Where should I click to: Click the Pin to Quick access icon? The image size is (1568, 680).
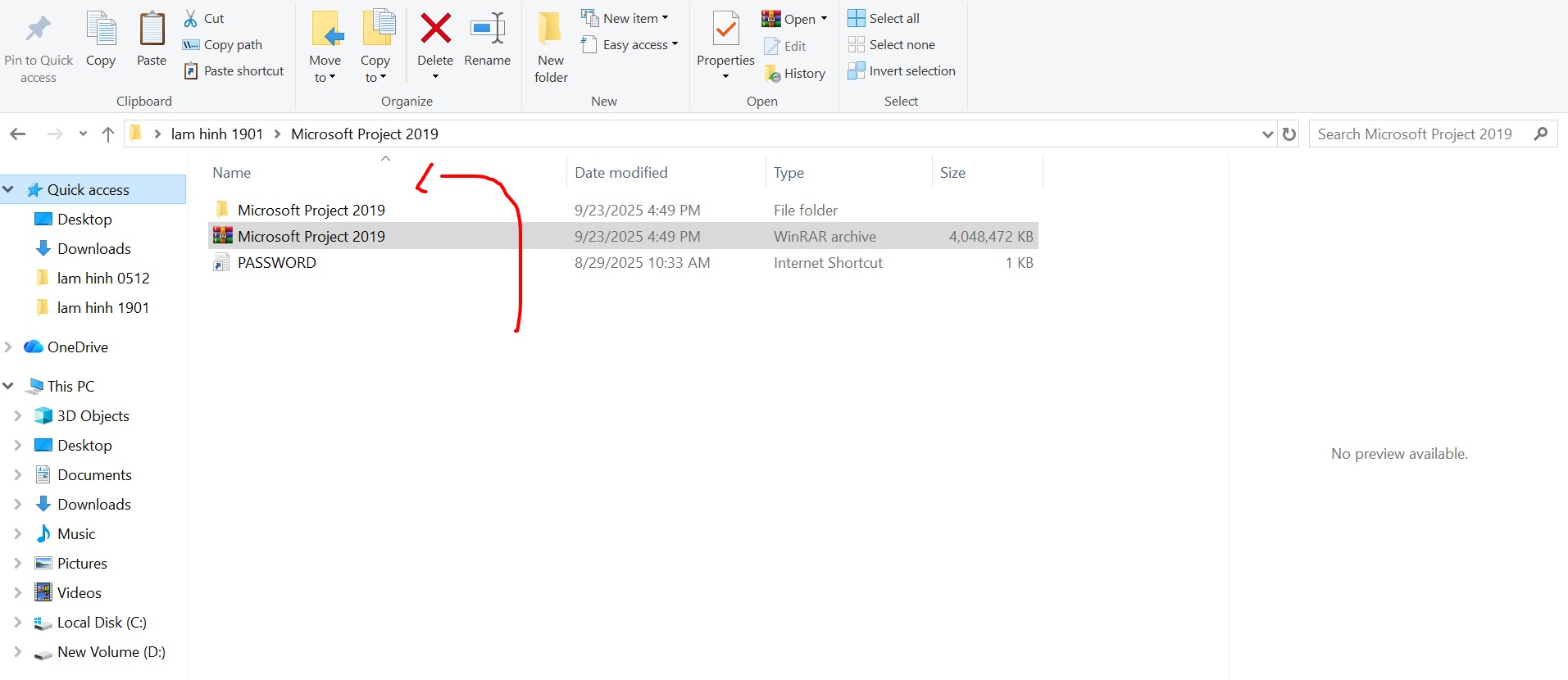point(38,29)
